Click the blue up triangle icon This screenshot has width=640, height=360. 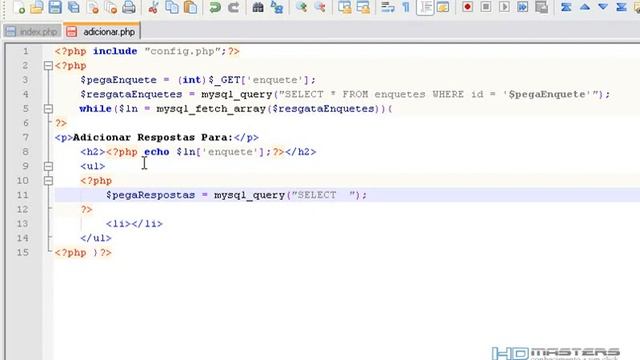(584, 7)
